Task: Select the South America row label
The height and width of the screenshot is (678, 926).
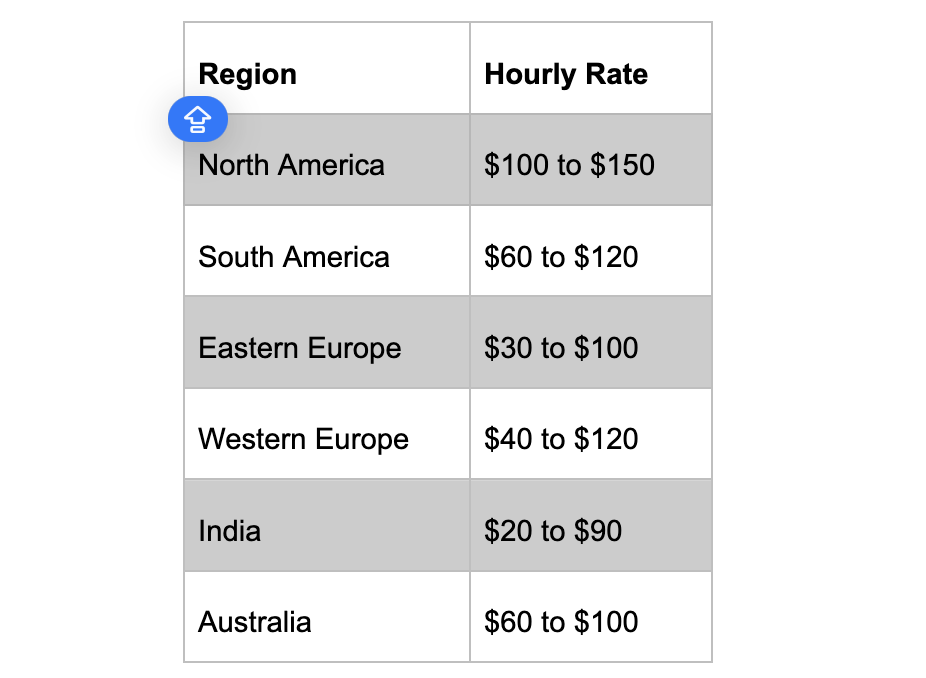Action: (294, 257)
